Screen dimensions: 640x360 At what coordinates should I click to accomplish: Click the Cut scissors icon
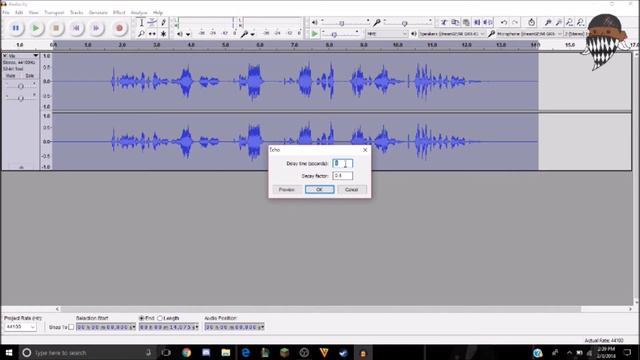(444, 22)
